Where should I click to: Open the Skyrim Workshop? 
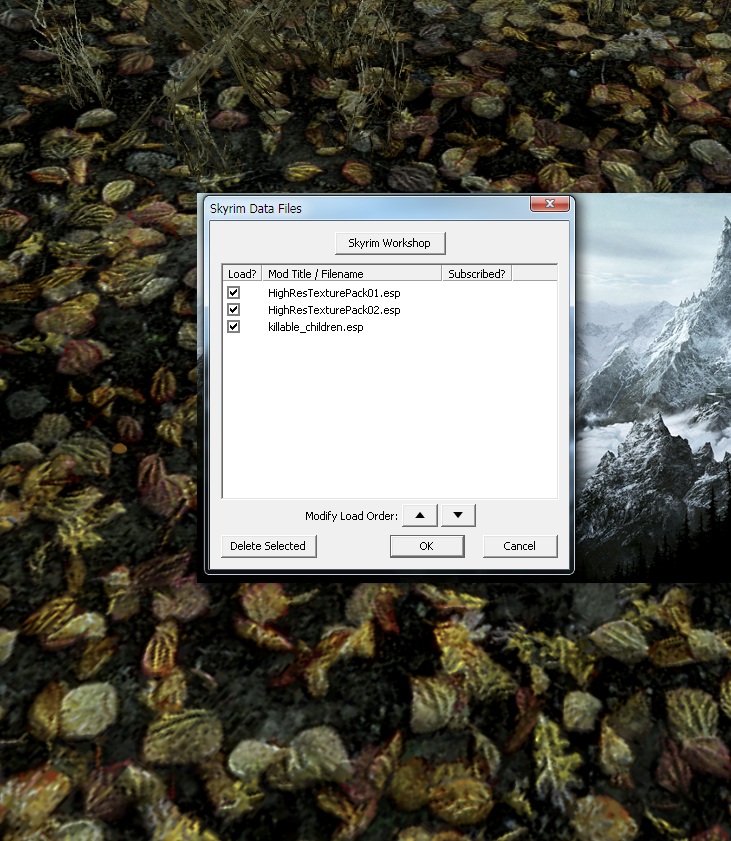tap(390, 244)
